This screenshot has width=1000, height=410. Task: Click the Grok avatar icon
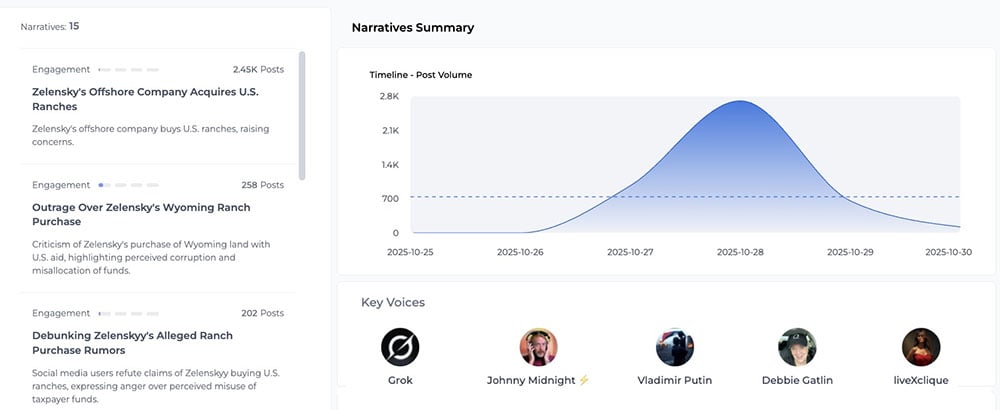[400, 347]
